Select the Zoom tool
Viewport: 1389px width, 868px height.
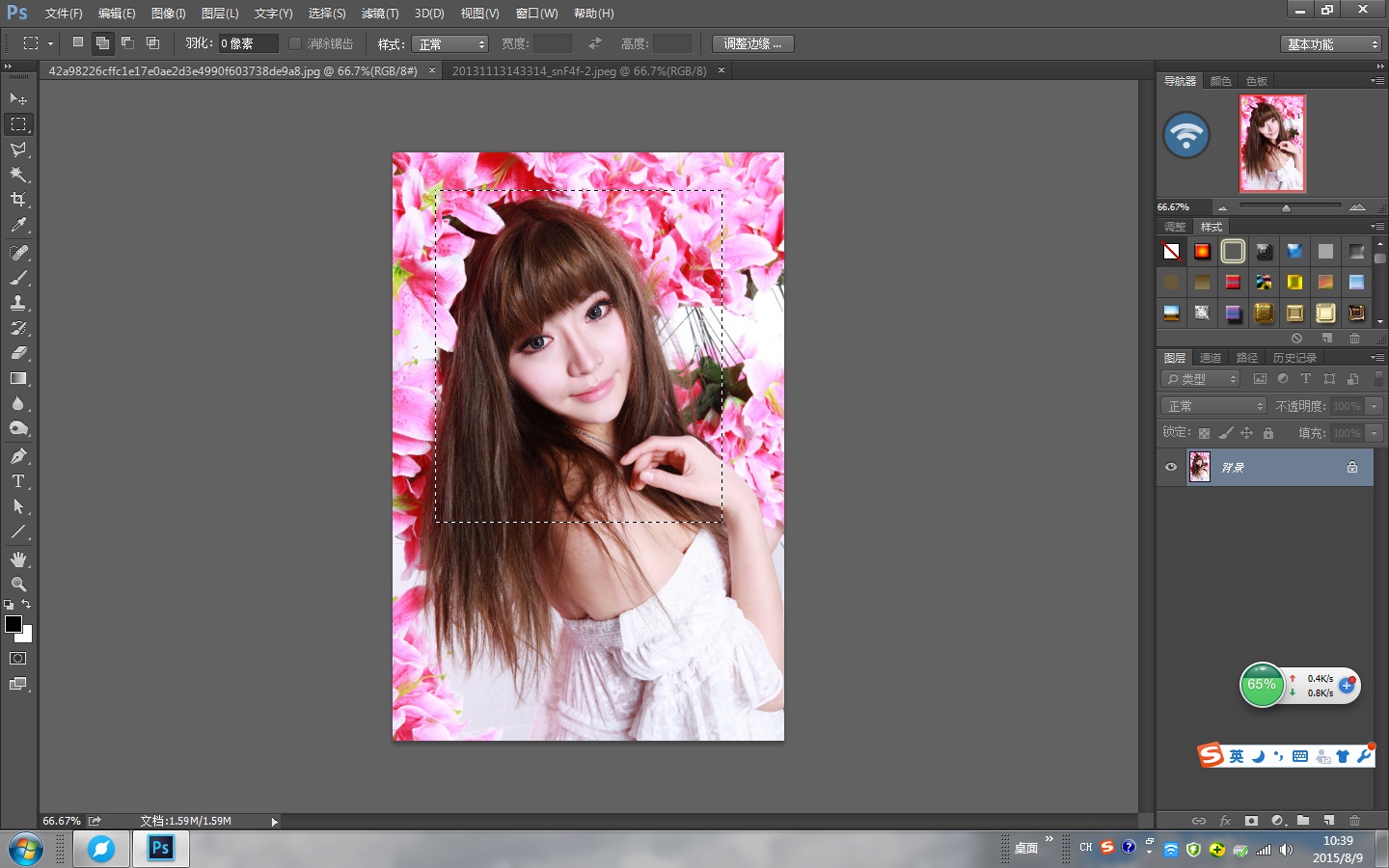click(18, 584)
